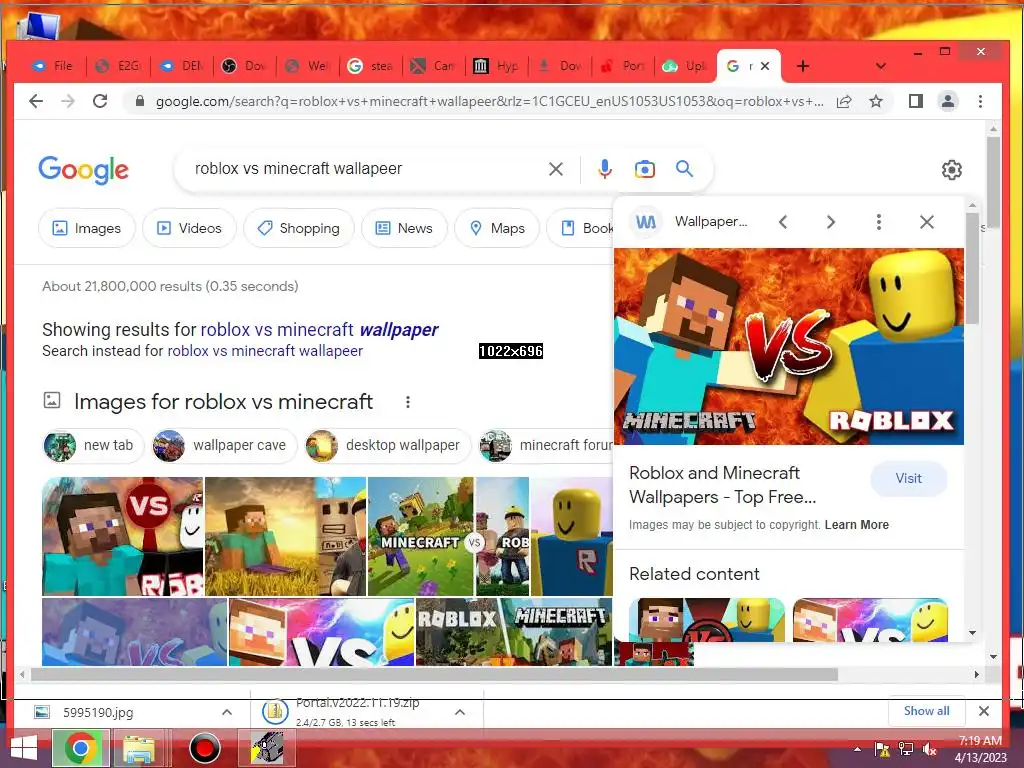
Task: Switch to the stea Google tab
Action: click(372, 66)
